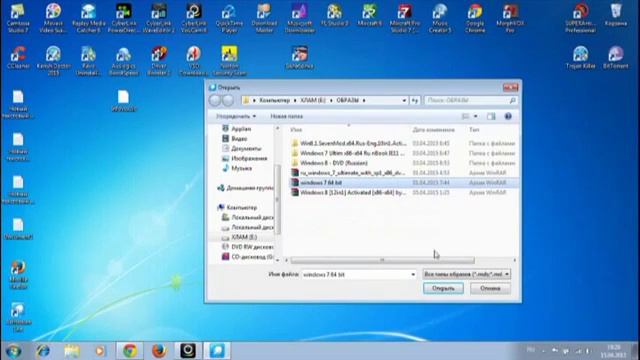This screenshot has width=640, height=360.
Task: Open the Driver Booster desktop shortcut
Action: 158,60
